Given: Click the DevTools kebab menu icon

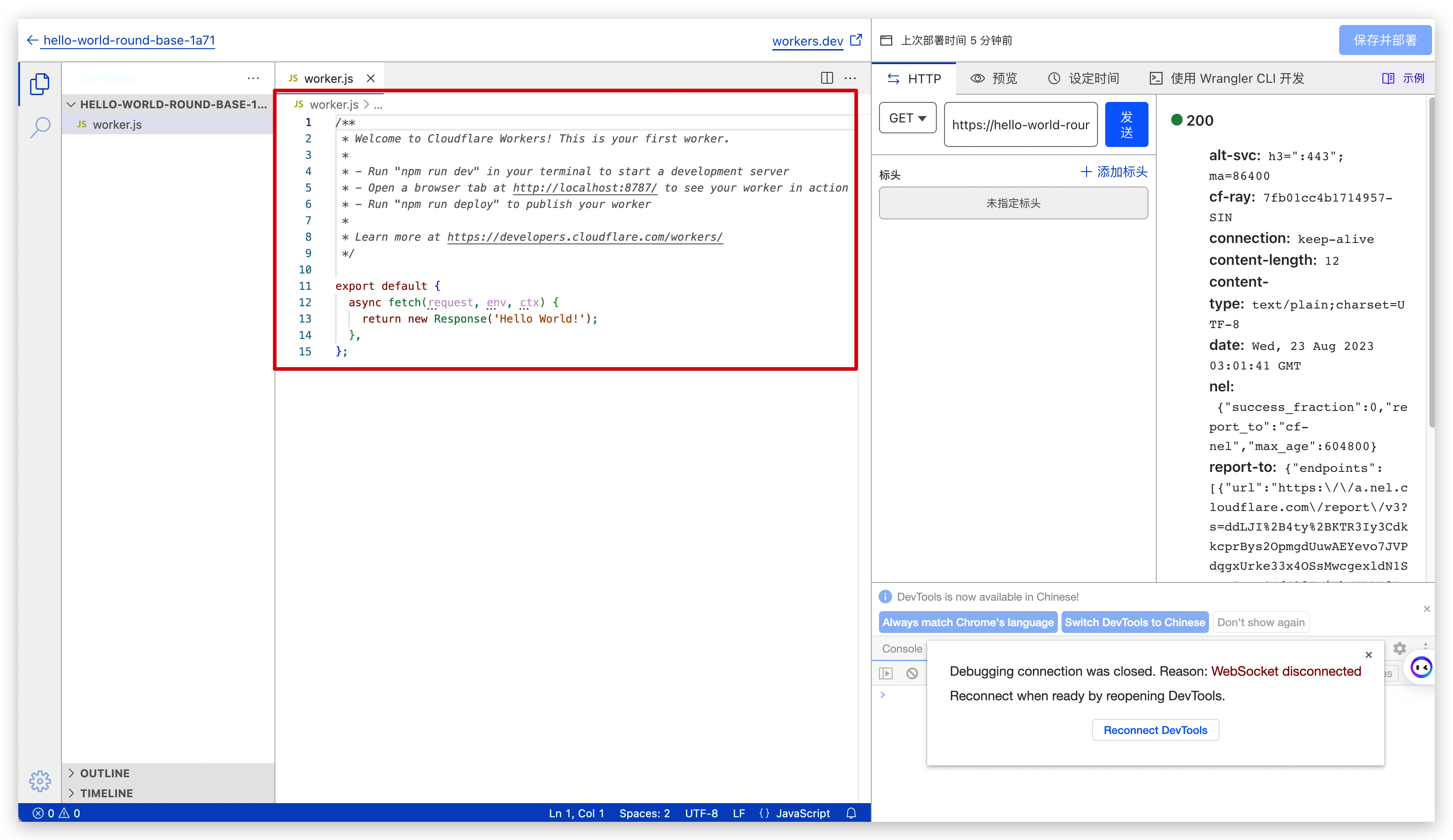Looking at the screenshot, I should tap(1425, 646).
